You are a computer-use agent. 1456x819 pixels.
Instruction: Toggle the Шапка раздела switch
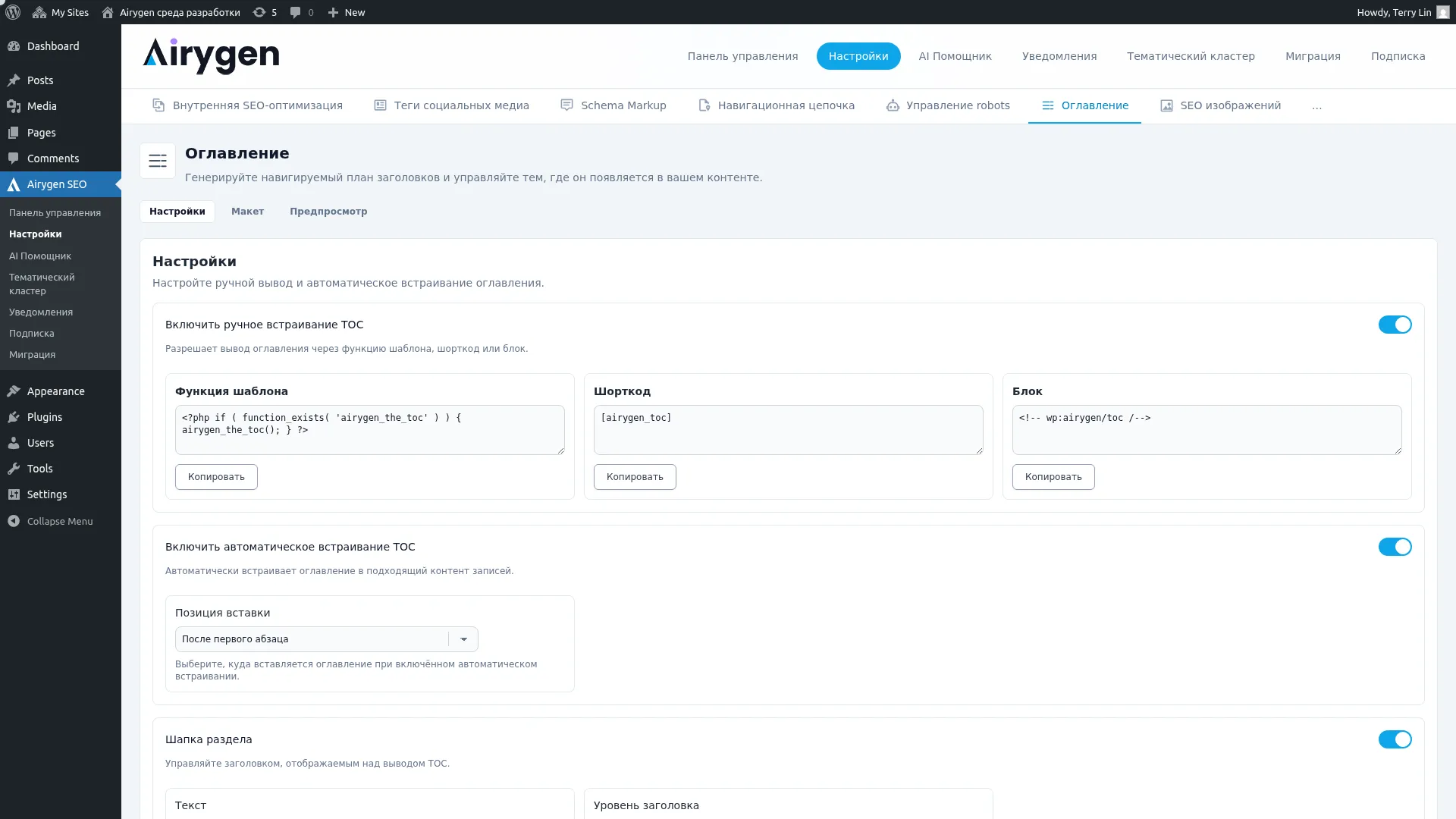[1395, 739]
